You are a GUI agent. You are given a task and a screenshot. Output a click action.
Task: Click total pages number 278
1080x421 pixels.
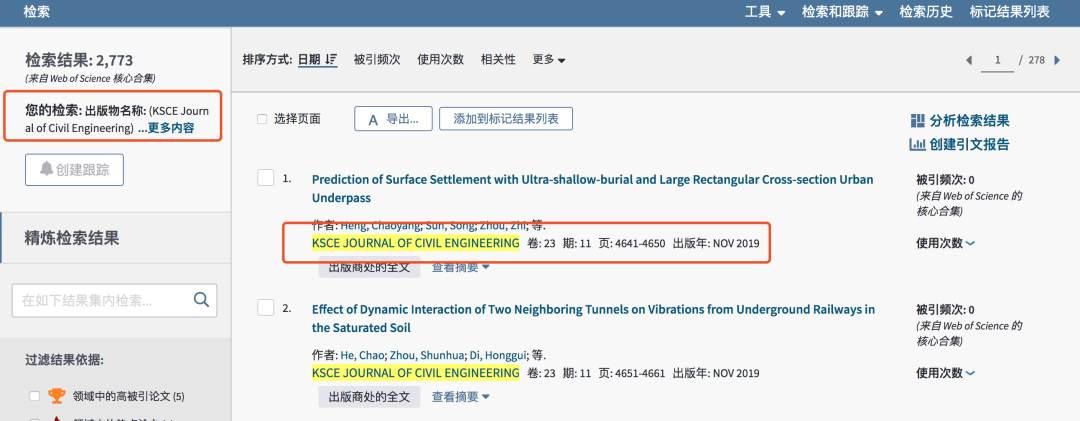1037,61
